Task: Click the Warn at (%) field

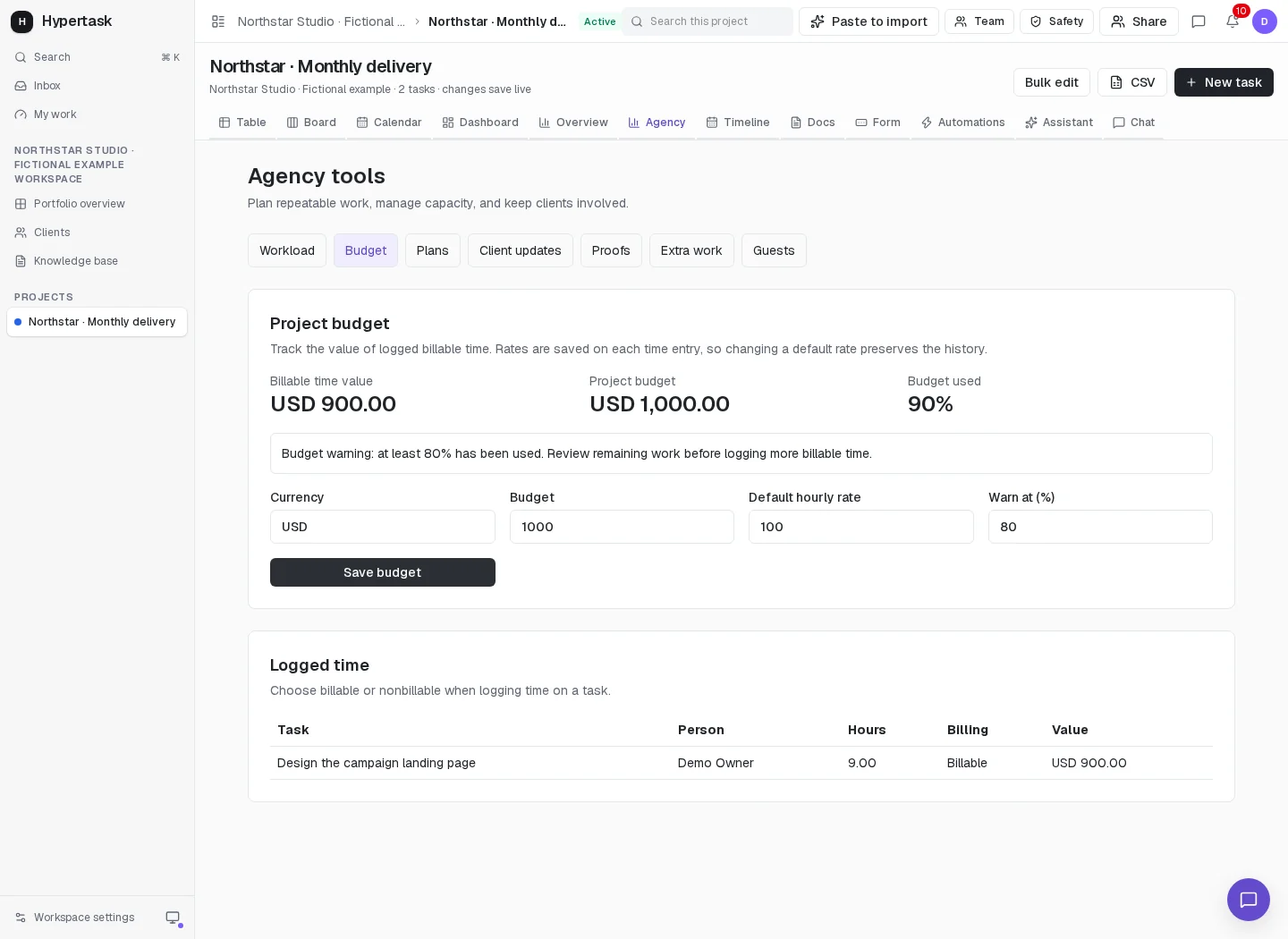Action: point(1100,527)
